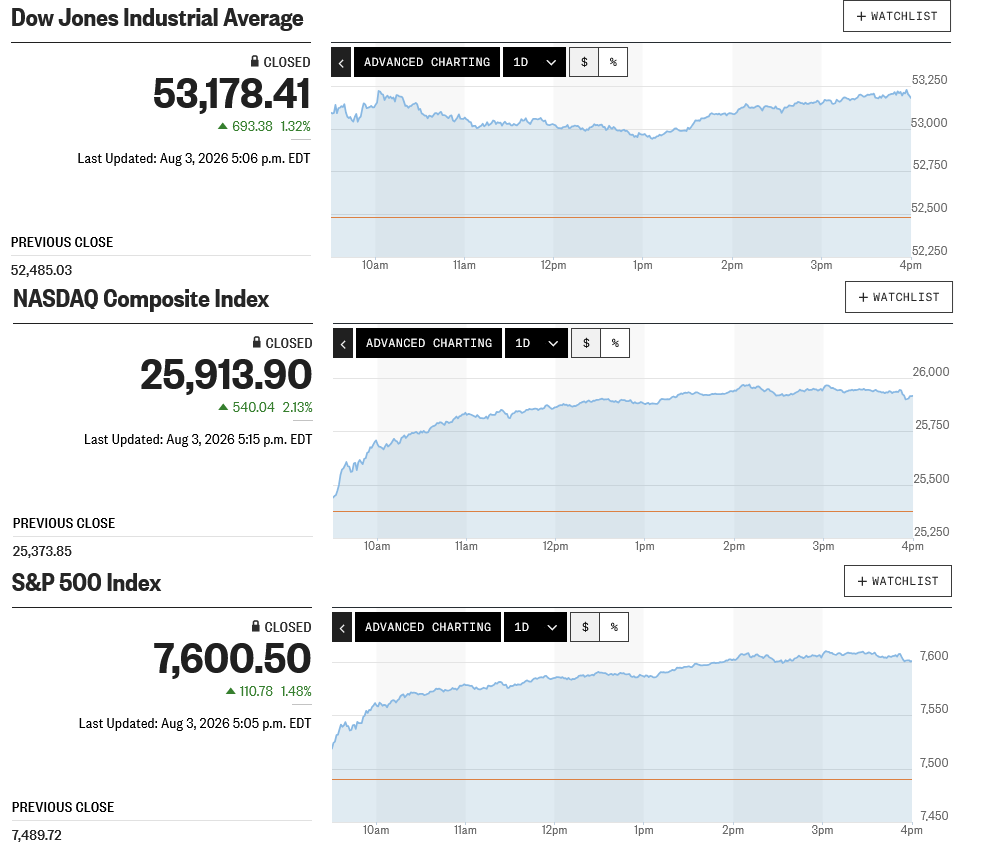Switch S&P 500 chart to percent view

pyautogui.click(x=614, y=627)
